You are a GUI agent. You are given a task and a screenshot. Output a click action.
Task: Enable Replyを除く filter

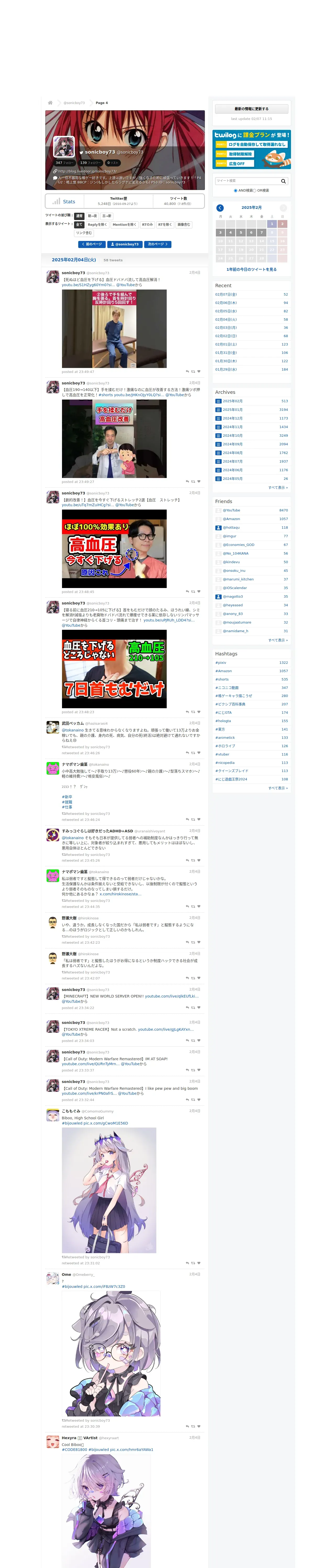(x=98, y=224)
